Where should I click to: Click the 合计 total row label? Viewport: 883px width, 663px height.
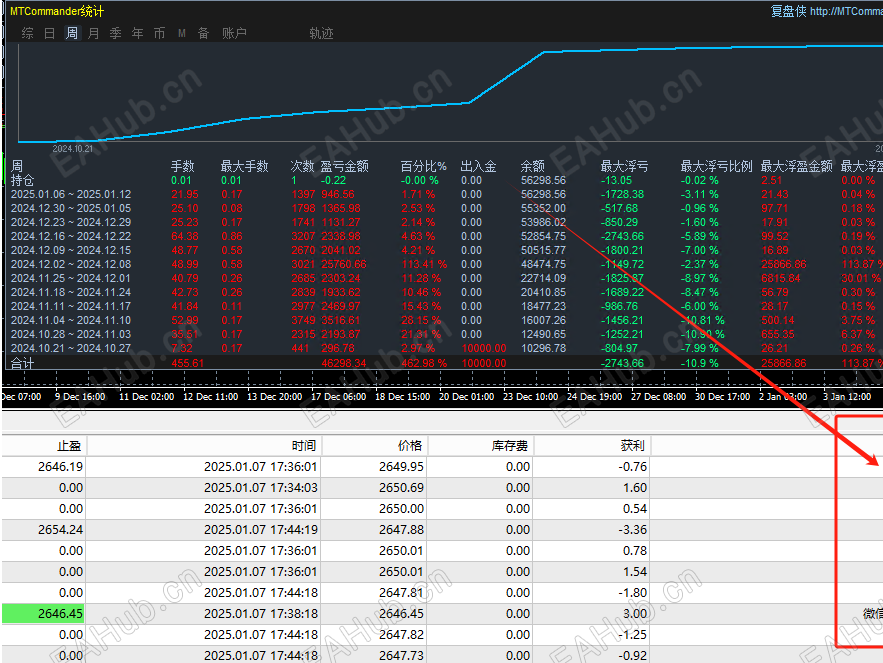23,363
